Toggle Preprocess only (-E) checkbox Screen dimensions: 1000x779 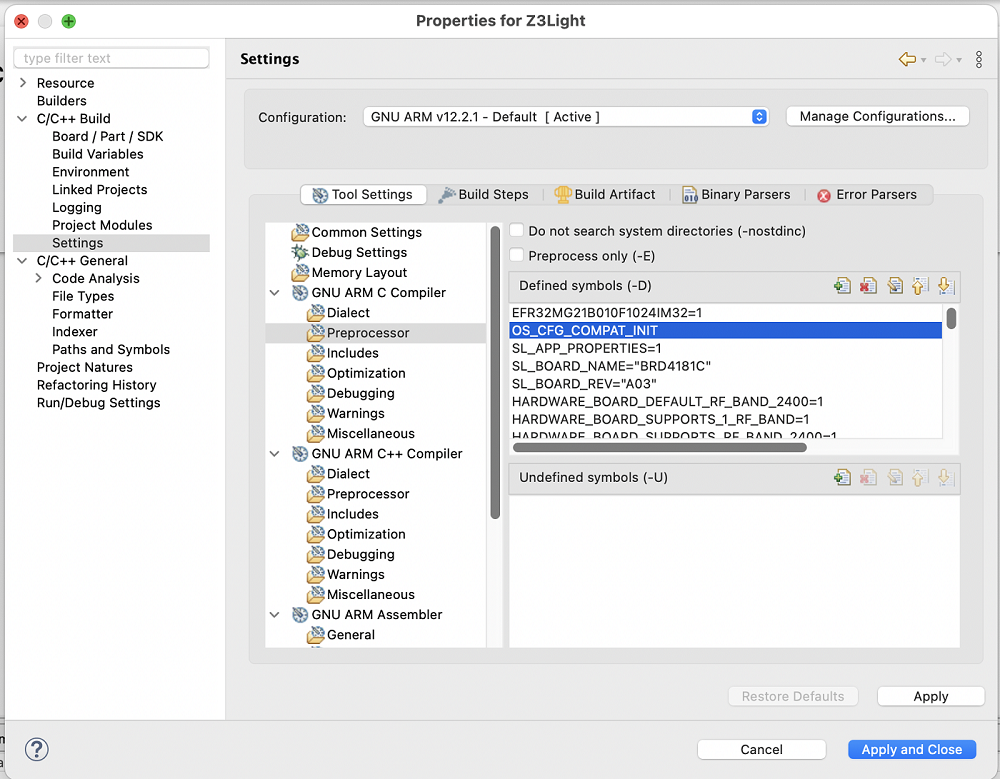517,255
